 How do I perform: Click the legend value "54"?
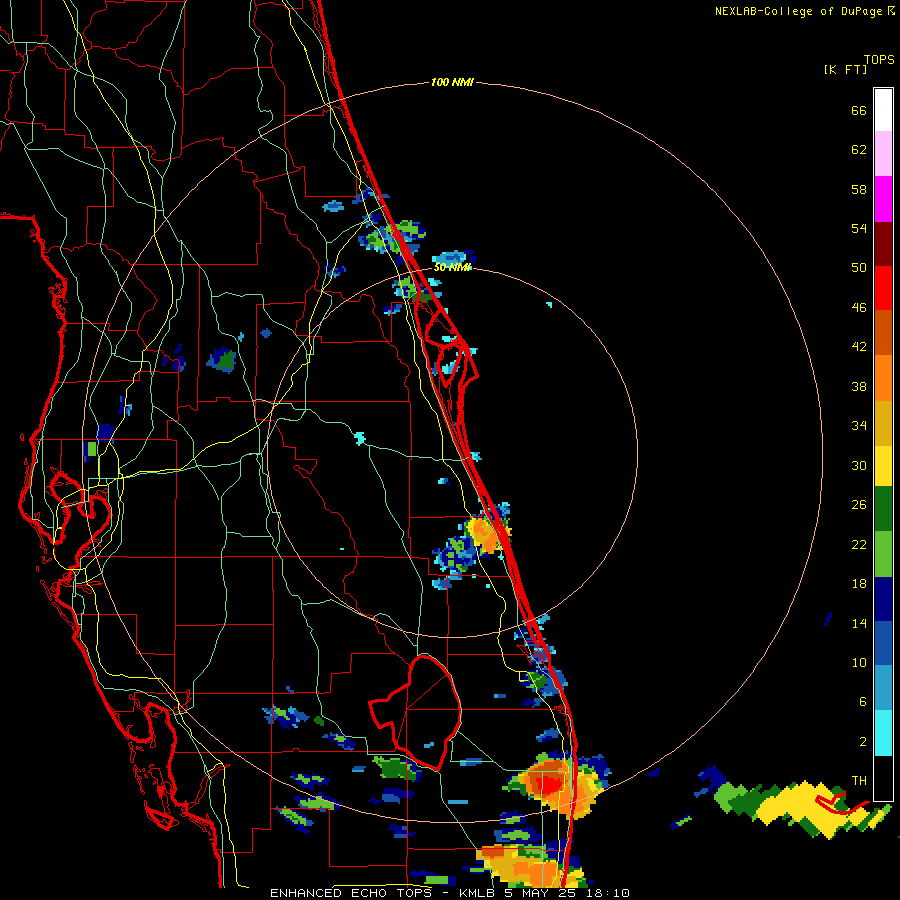tap(859, 228)
